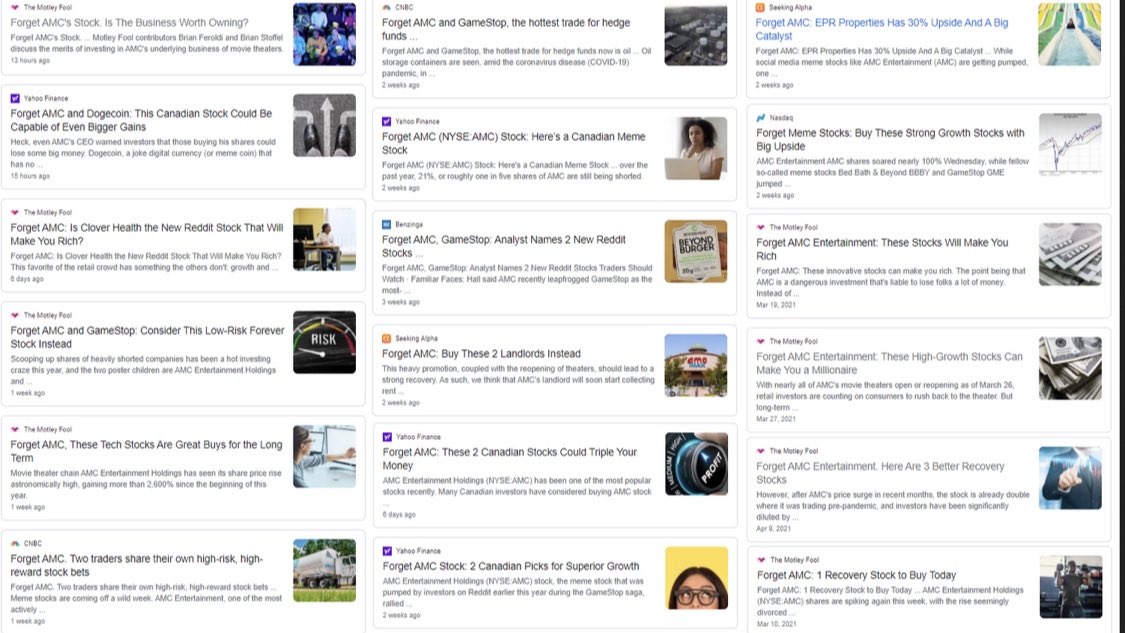This screenshot has width=1125, height=633.
Task: Click Yahoo Finance icon on Triple Your Money card
Action: [x=387, y=436]
